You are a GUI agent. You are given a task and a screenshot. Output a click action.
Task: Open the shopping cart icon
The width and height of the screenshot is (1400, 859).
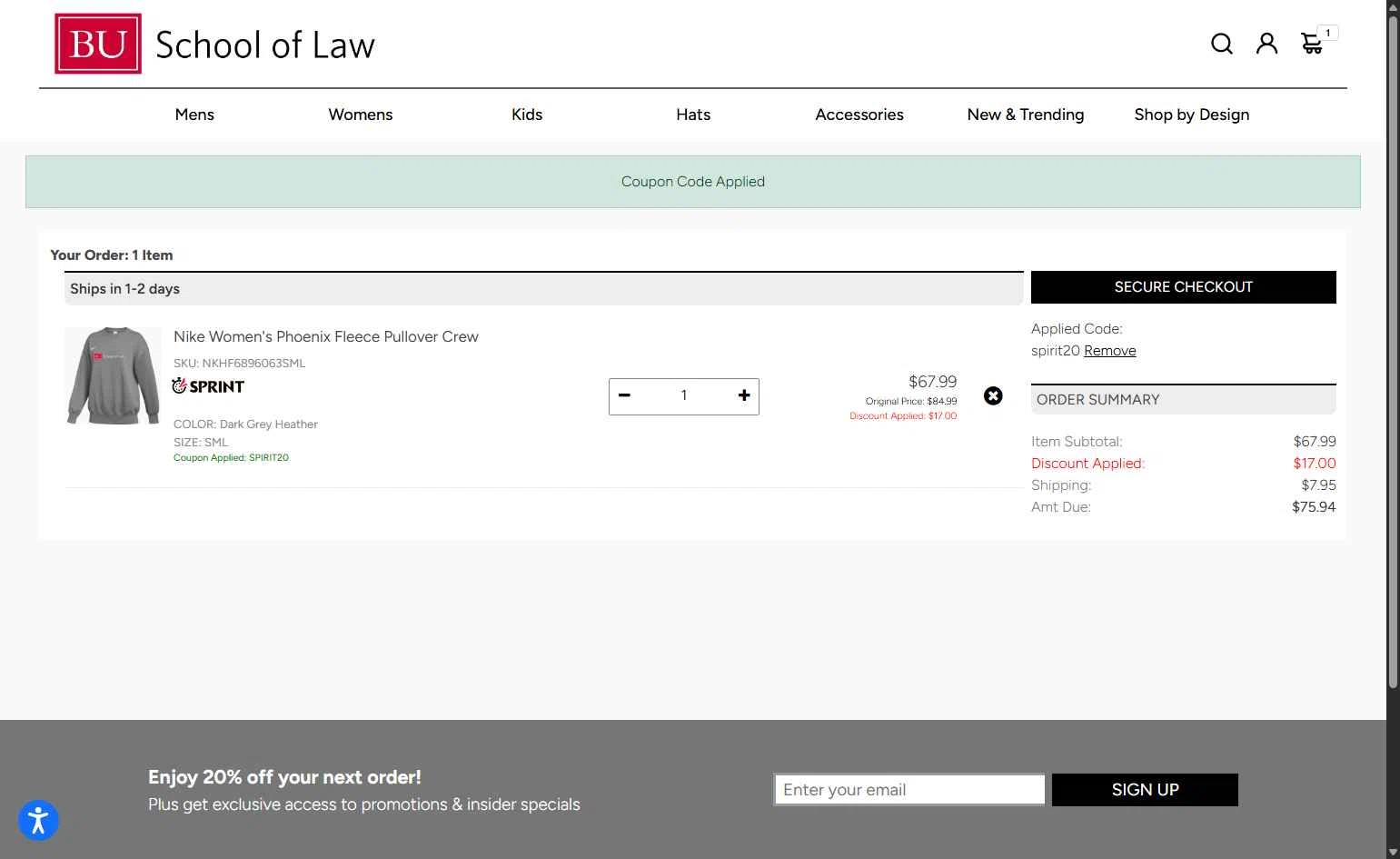tap(1312, 44)
